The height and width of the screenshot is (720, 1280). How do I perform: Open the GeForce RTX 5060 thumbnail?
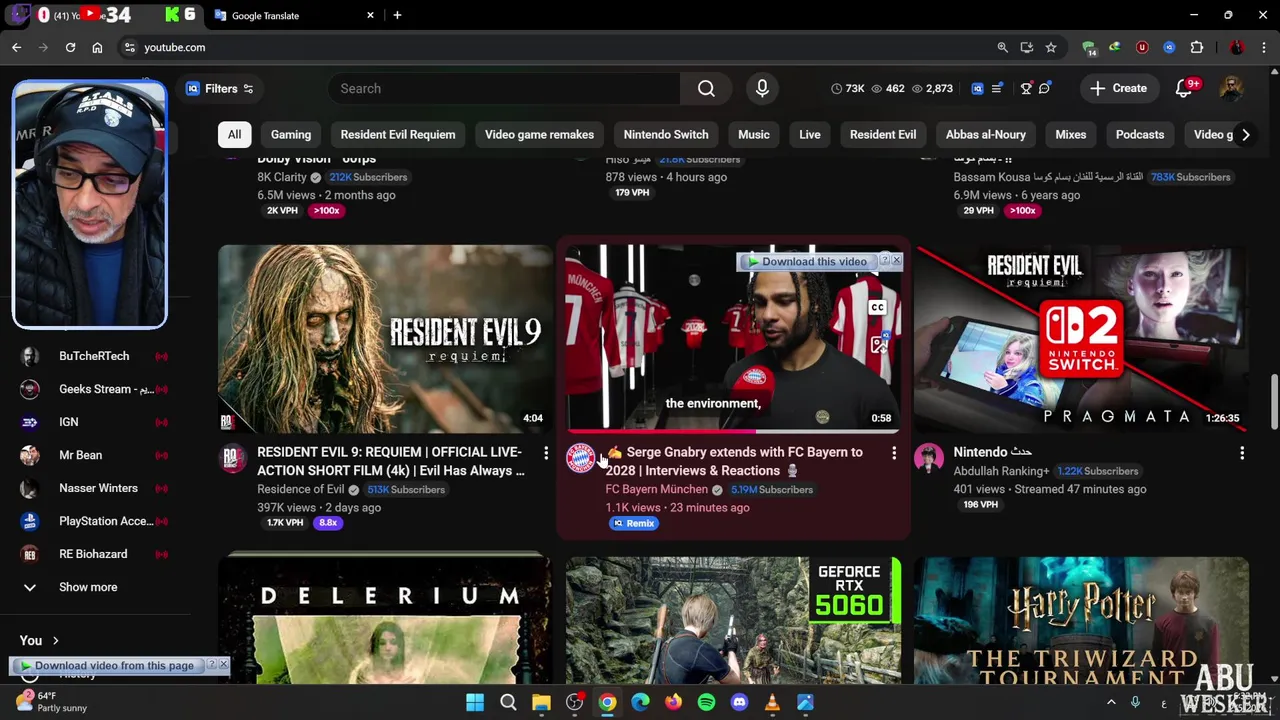point(733,620)
